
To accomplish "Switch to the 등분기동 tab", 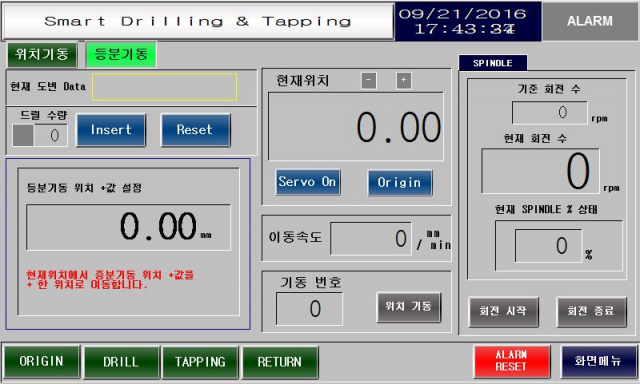I will click(121, 55).
